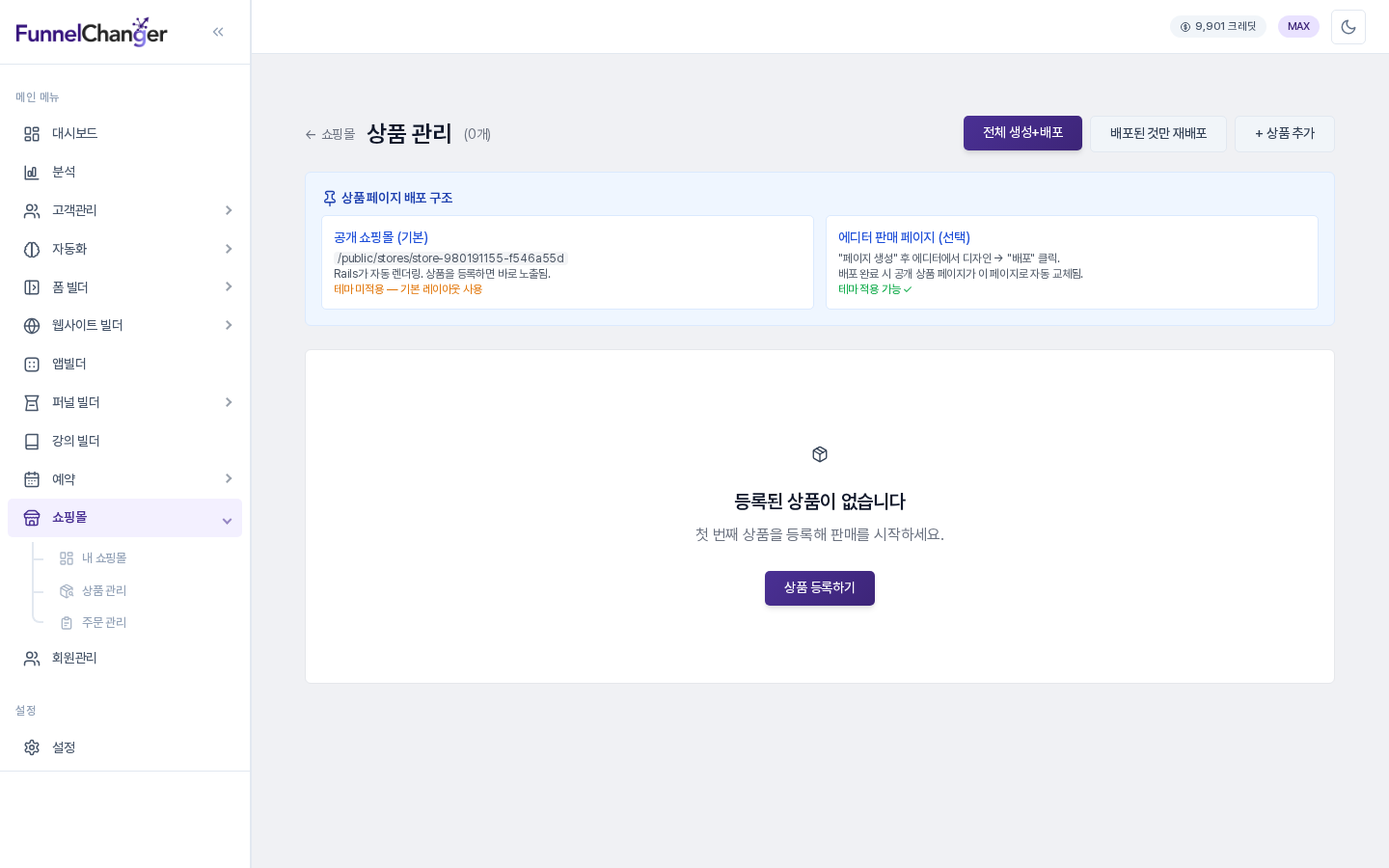Expand the 고객관리 submenu chevron

coord(229,210)
